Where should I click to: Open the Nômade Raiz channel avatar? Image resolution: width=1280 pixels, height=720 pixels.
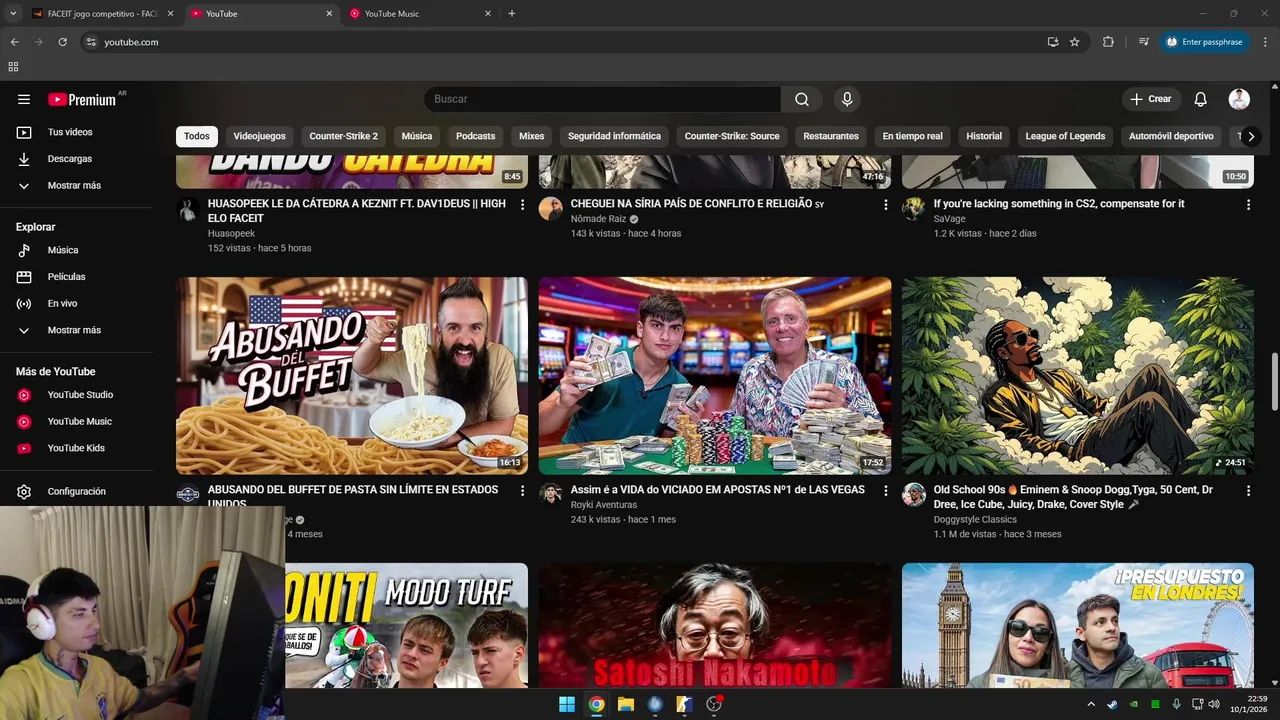click(x=550, y=209)
